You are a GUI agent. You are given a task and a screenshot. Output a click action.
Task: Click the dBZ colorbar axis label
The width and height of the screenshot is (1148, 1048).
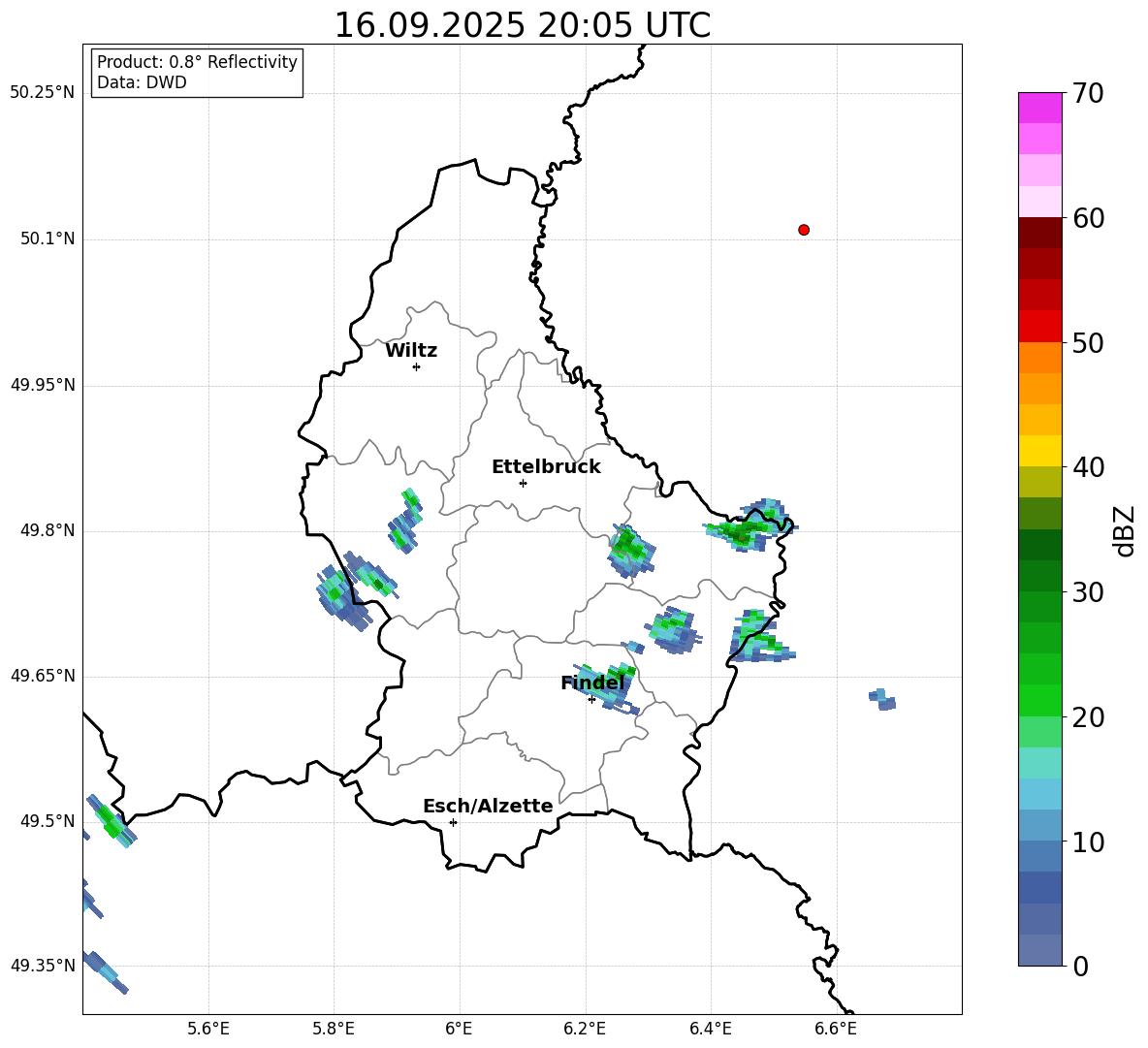pos(1125,530)
